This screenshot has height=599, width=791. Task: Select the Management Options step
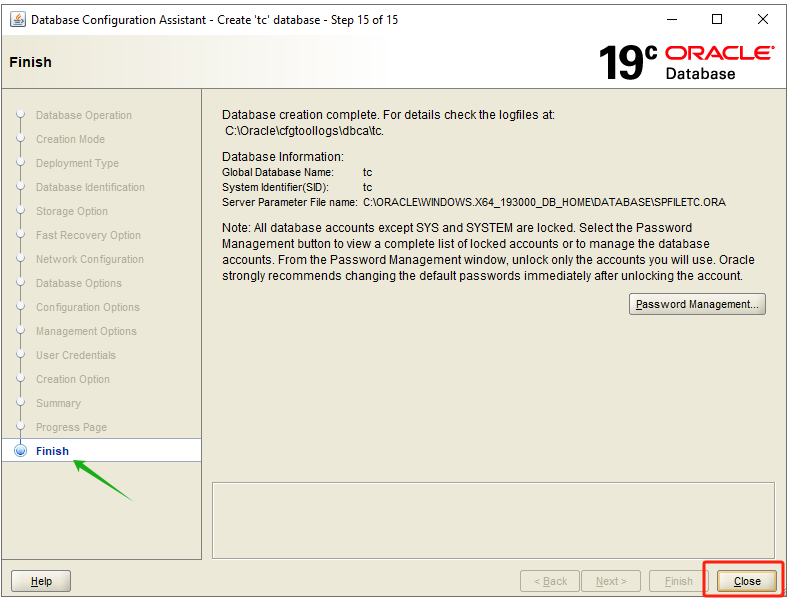pyautogui.click(x=86, y=331)
